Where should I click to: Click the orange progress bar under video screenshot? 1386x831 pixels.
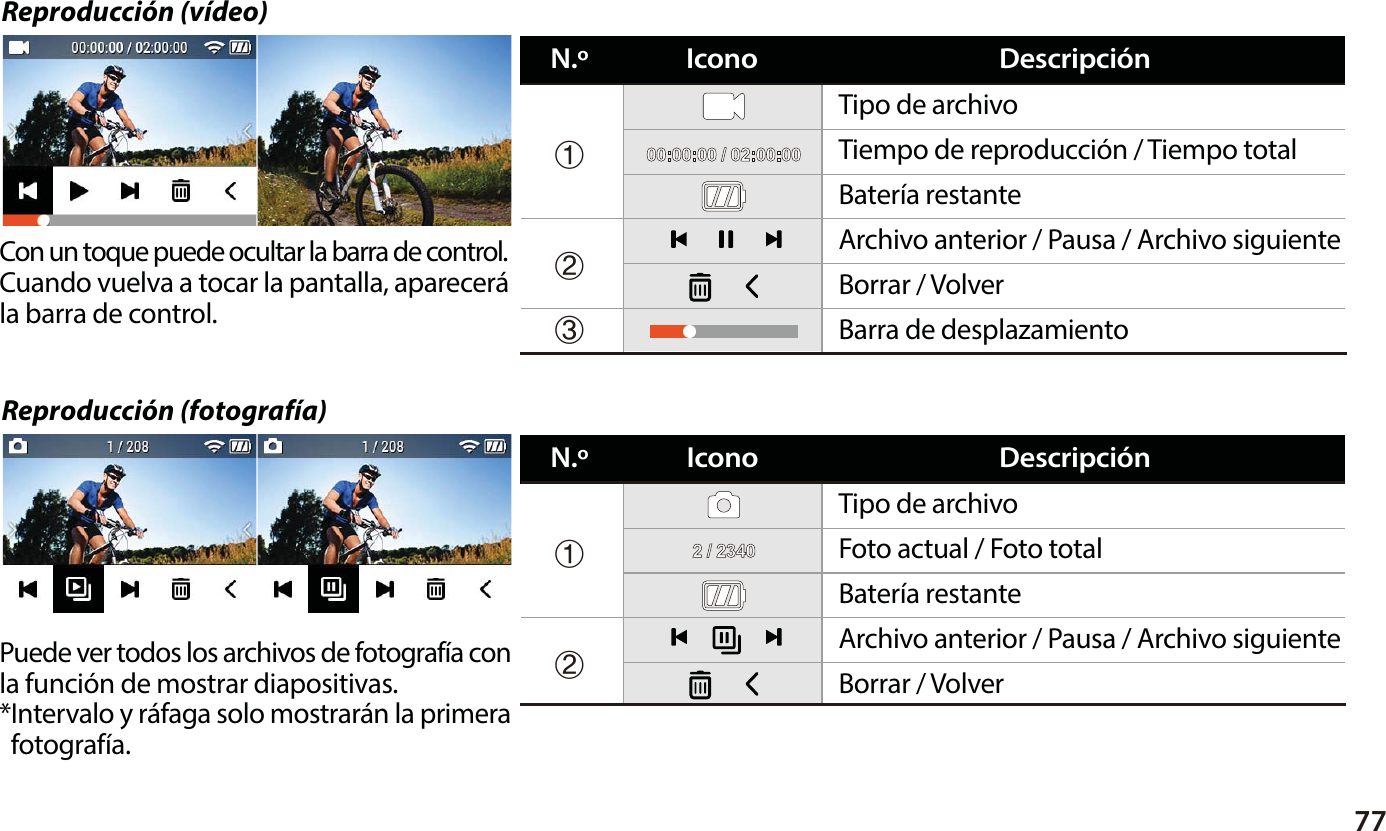130,220
